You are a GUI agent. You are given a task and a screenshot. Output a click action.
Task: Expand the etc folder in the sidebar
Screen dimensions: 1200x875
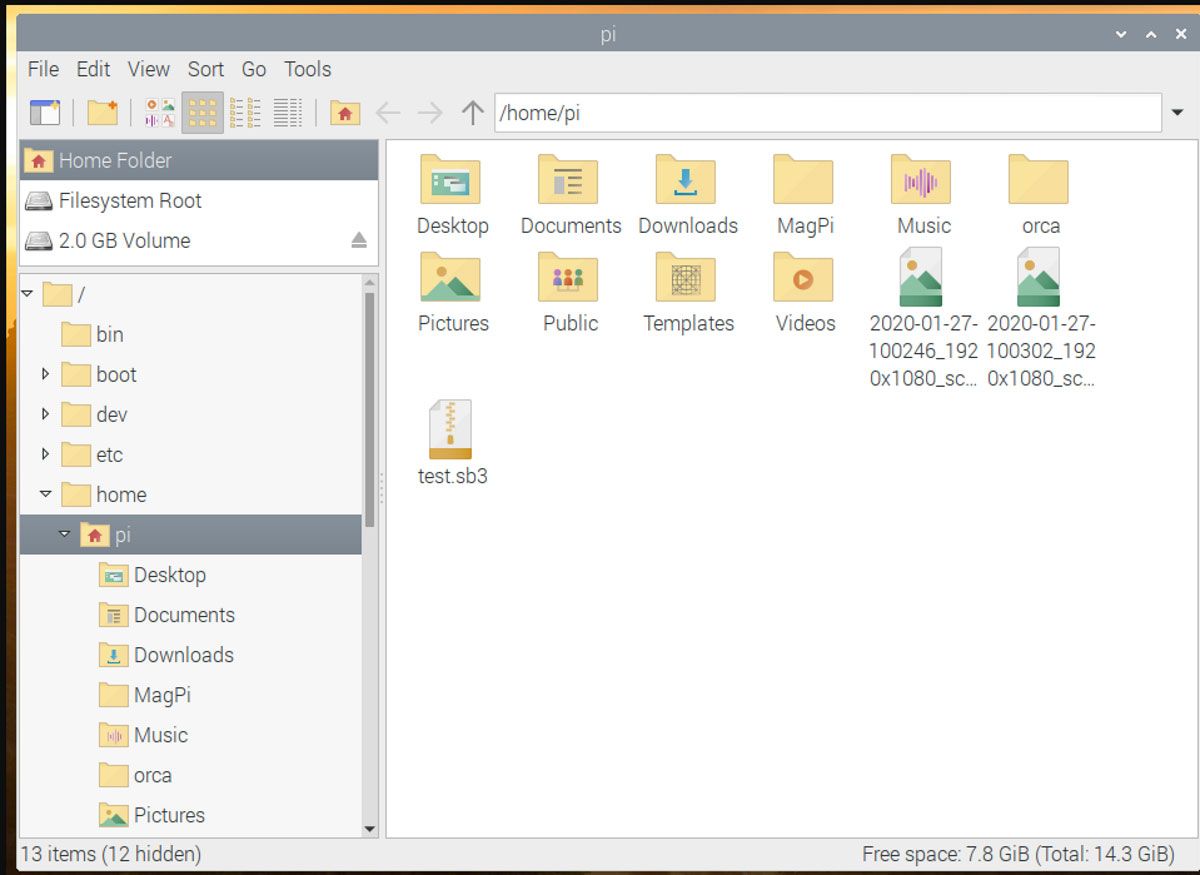[x=45, y=454]
